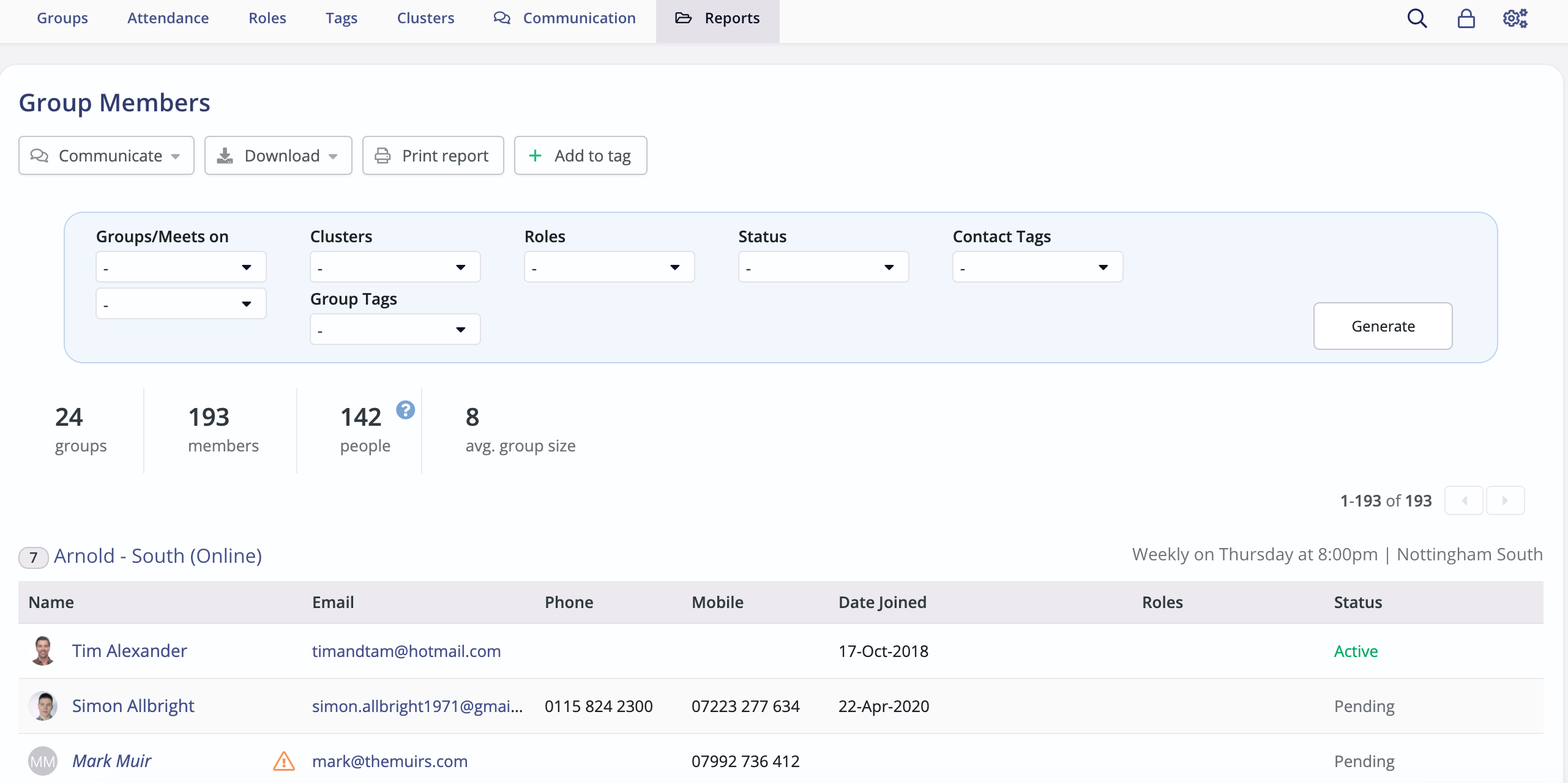Click Simon Allbright's avatar photo
This screenshot has width=1568, height=783.
pyautogui.click(x=43, y=705)
